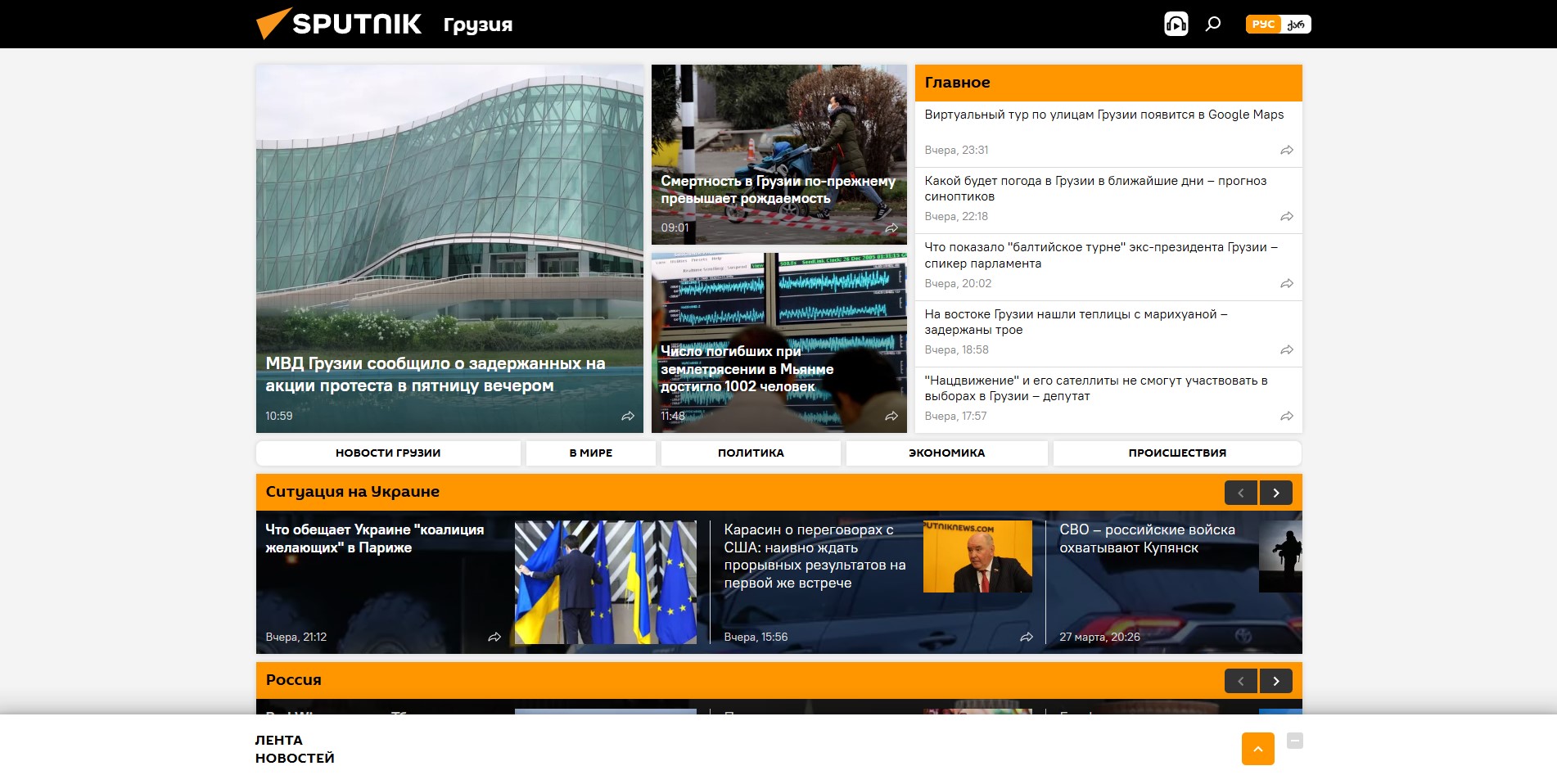Share the Google Maps virtual tour story

coord(1287,151)
